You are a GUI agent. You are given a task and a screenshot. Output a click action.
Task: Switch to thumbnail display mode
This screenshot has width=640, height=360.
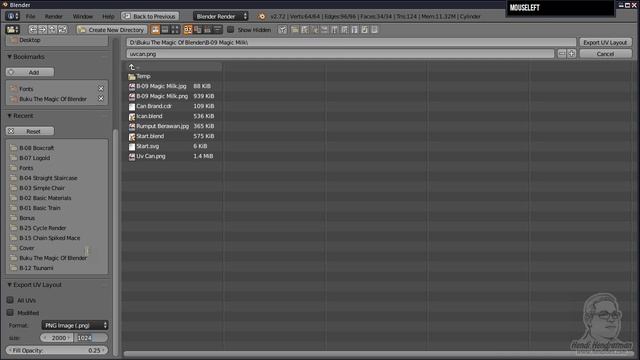(175, 29)
